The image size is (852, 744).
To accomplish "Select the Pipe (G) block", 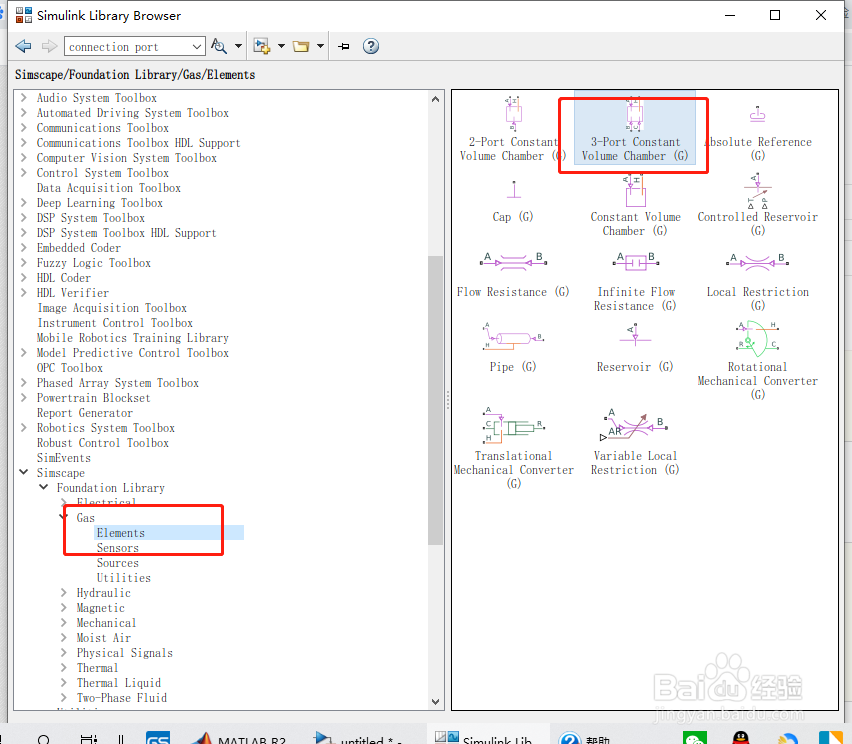I will pos(513,348).
